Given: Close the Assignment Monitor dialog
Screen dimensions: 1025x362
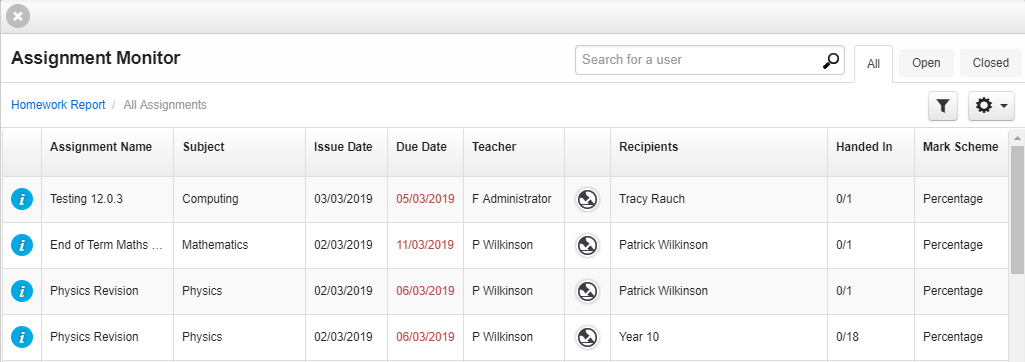Looking at the screenshot, I should coord(18,16).
